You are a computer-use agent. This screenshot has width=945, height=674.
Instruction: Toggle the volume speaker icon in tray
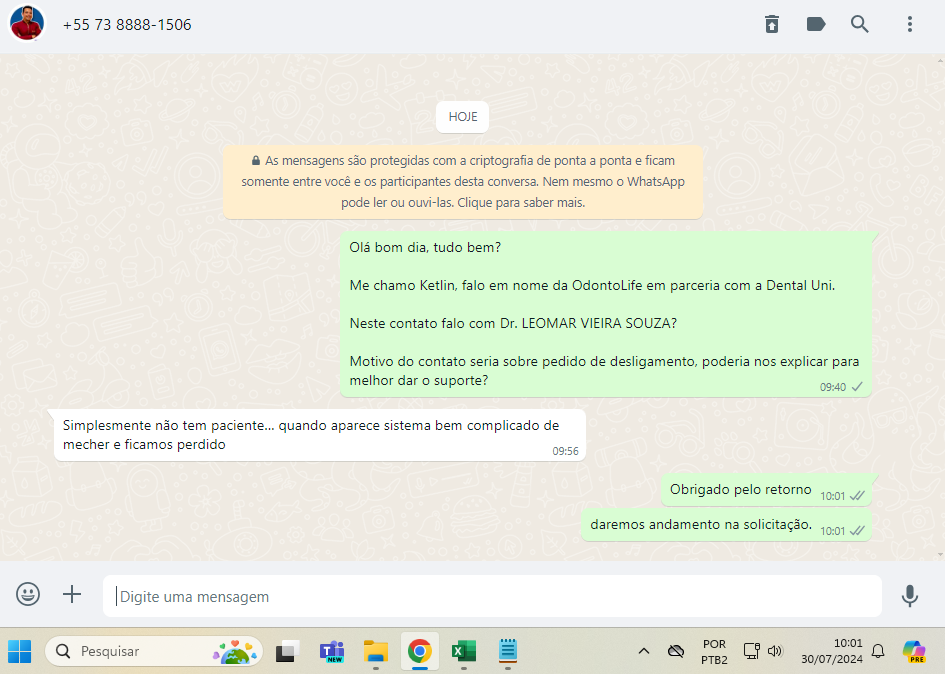[x=774, y=651]
